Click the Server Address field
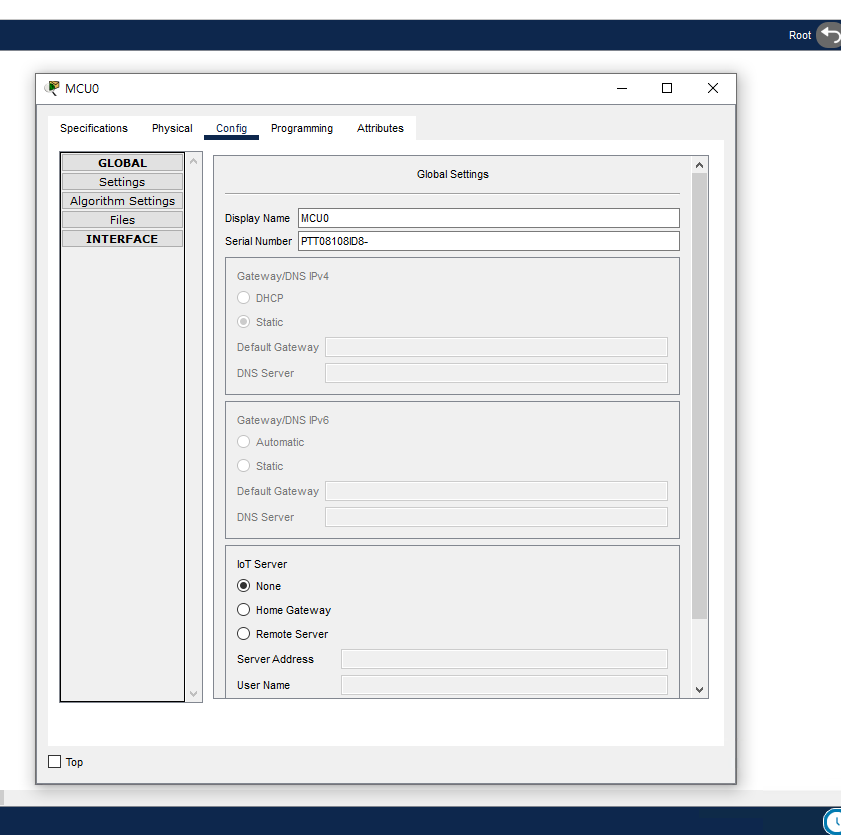Image resolution: width=841 pixels, height=835 pixels. 504,659
